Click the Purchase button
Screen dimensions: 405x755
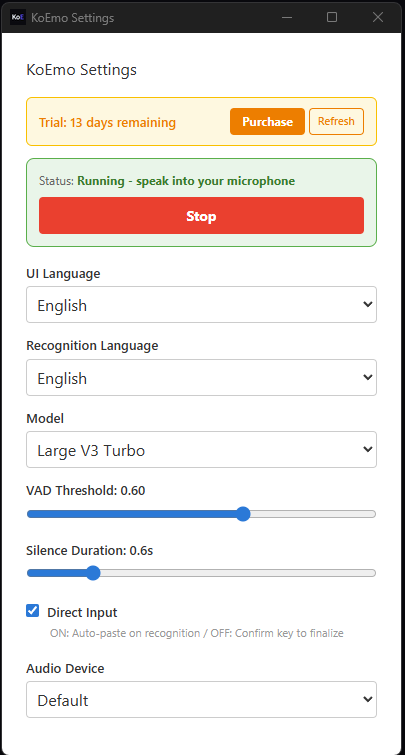click(267, 121)
